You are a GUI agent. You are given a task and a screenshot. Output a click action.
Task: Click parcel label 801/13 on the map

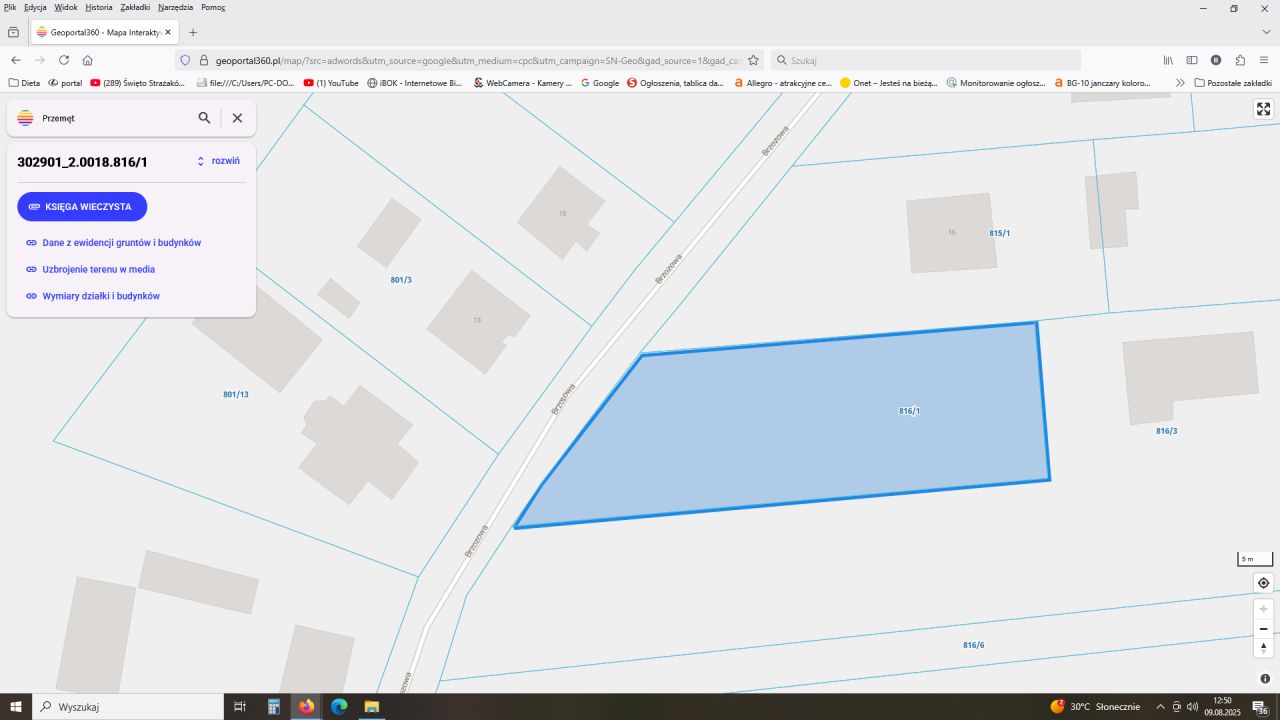point(236,394)
